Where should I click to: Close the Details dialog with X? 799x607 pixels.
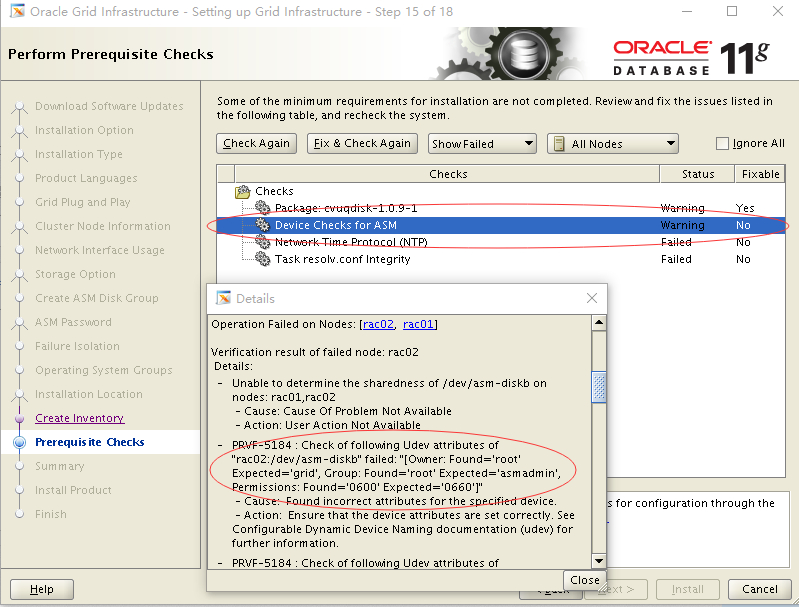coord(592,298)
